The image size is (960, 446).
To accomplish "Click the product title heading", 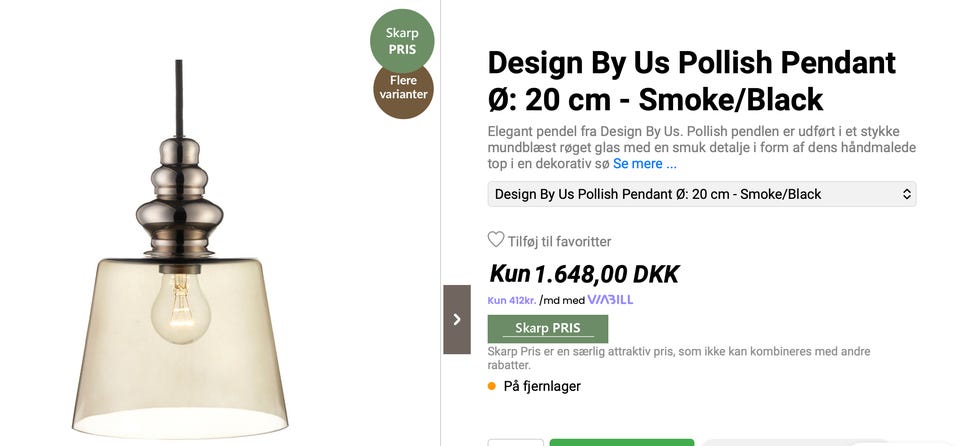I will [x=691, y=81].
